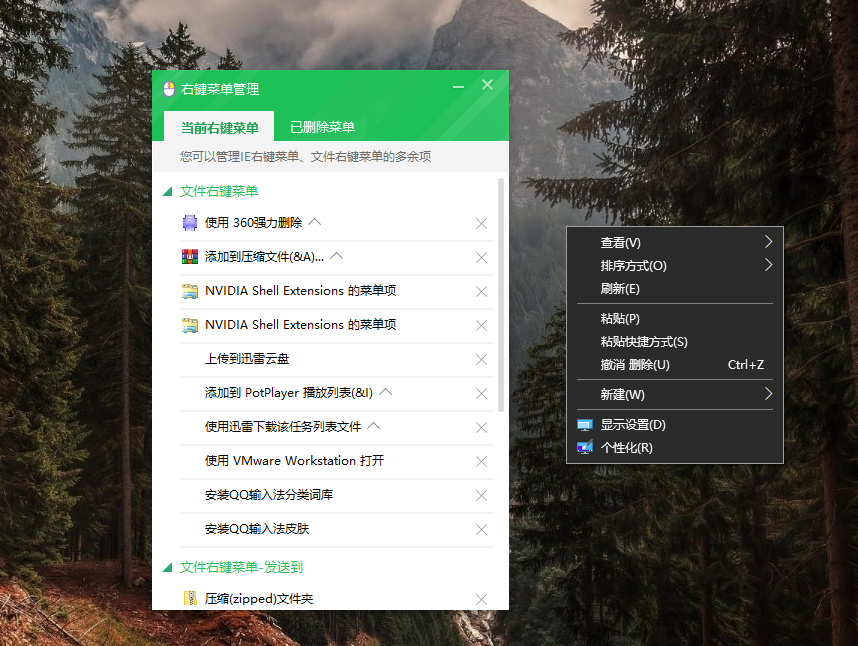The height and width of the screenshot is (646, 858).
Task: Open the 查看(V) submenu arrow
Action: [x=768, y=242]
